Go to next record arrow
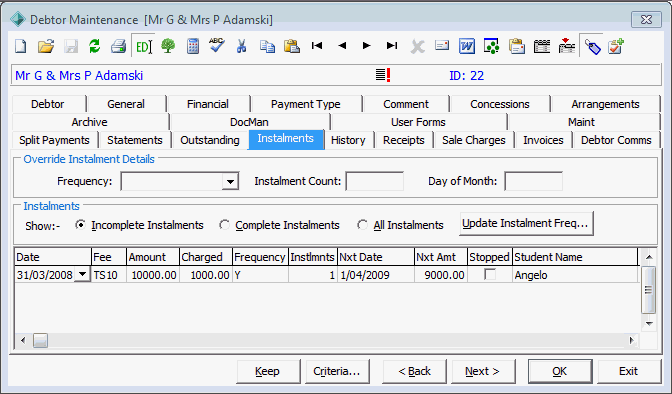The width and height of the screenshot is (672, 394). coord(366,45)
